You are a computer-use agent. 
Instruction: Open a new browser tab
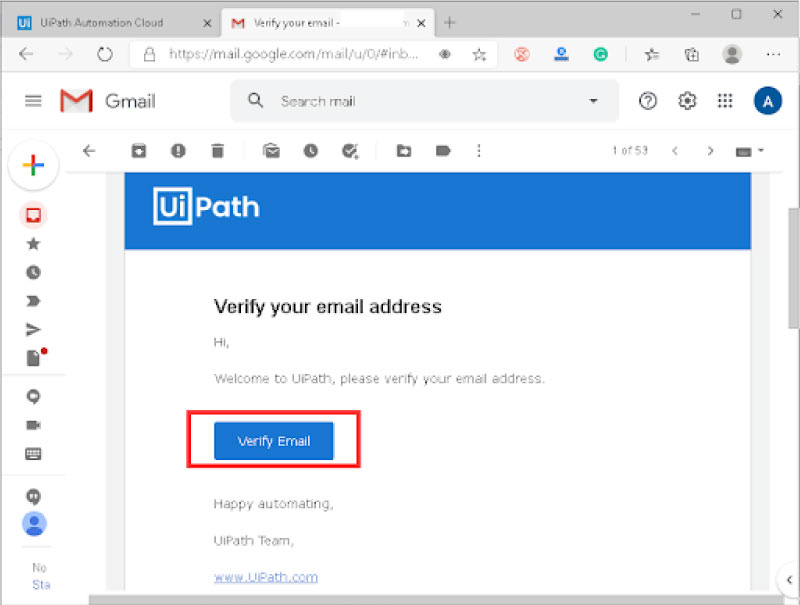(x=449, y=22)
